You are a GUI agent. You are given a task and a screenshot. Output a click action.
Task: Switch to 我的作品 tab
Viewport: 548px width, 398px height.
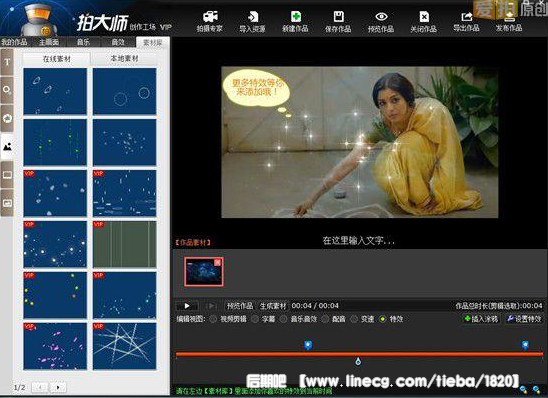pyautogui.click(x=14, y=42)
